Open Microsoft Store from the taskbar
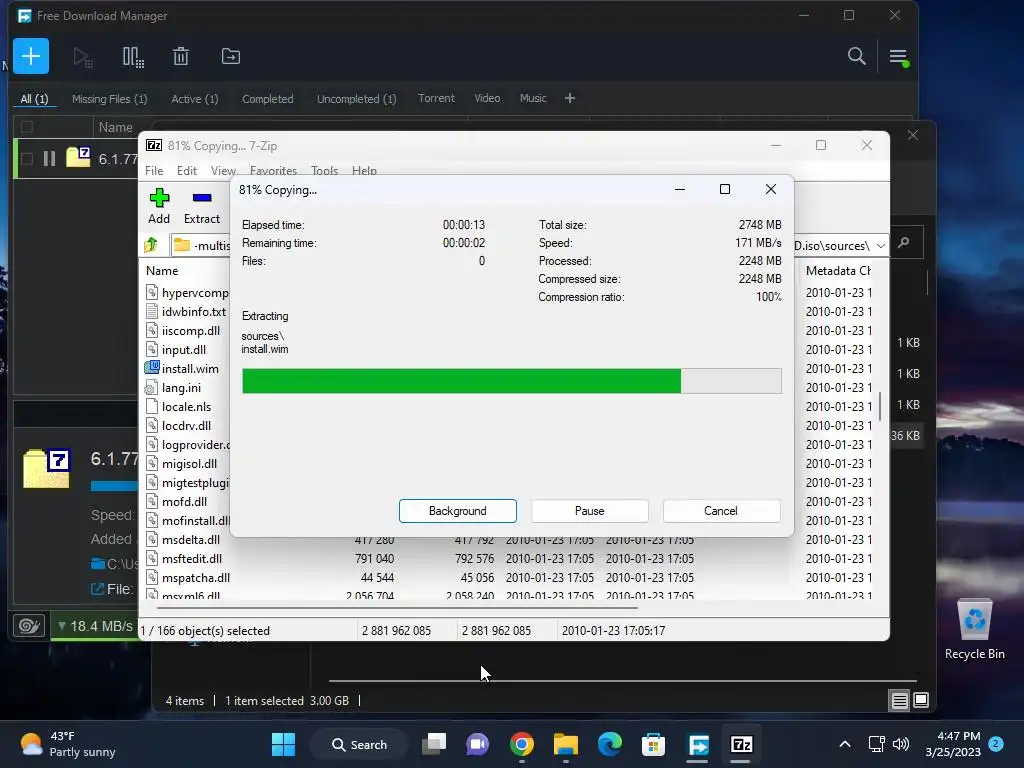Screen dimensions: 1024x768 [x=653, y=744]
